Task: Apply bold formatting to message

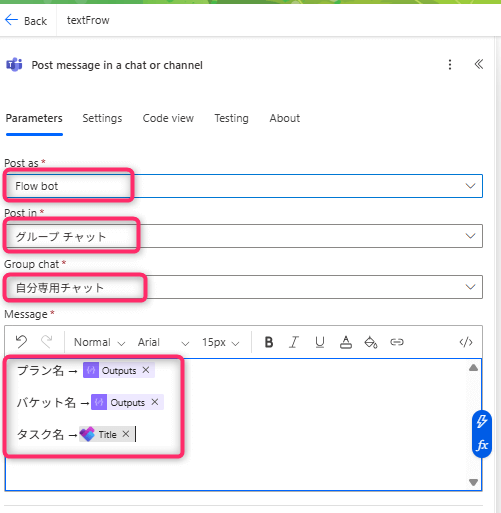Action: (x=269, y=342)
